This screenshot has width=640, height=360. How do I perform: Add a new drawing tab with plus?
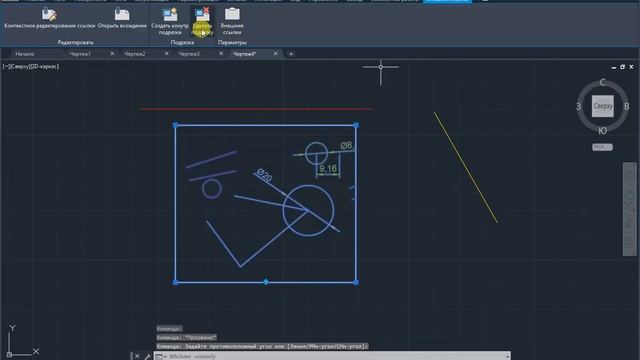[x=291, y=54]
